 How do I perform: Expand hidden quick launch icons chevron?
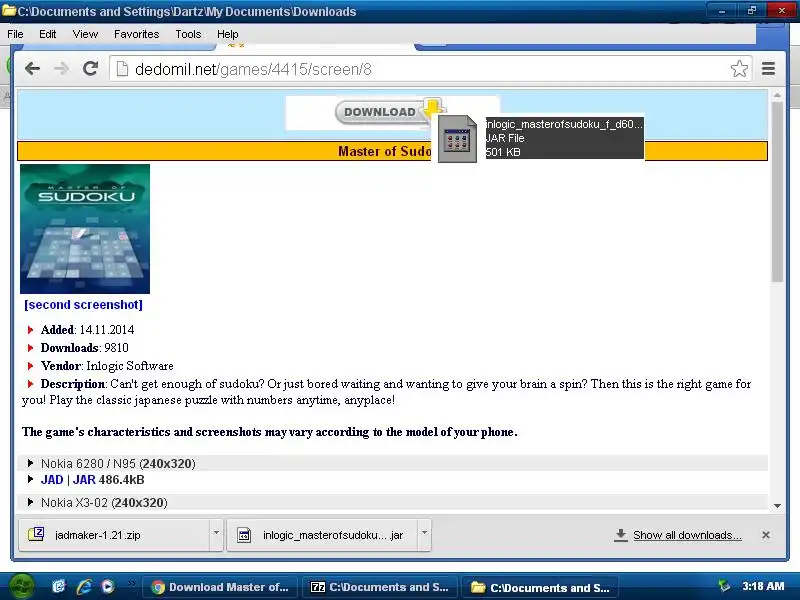(x=131, y=583)
